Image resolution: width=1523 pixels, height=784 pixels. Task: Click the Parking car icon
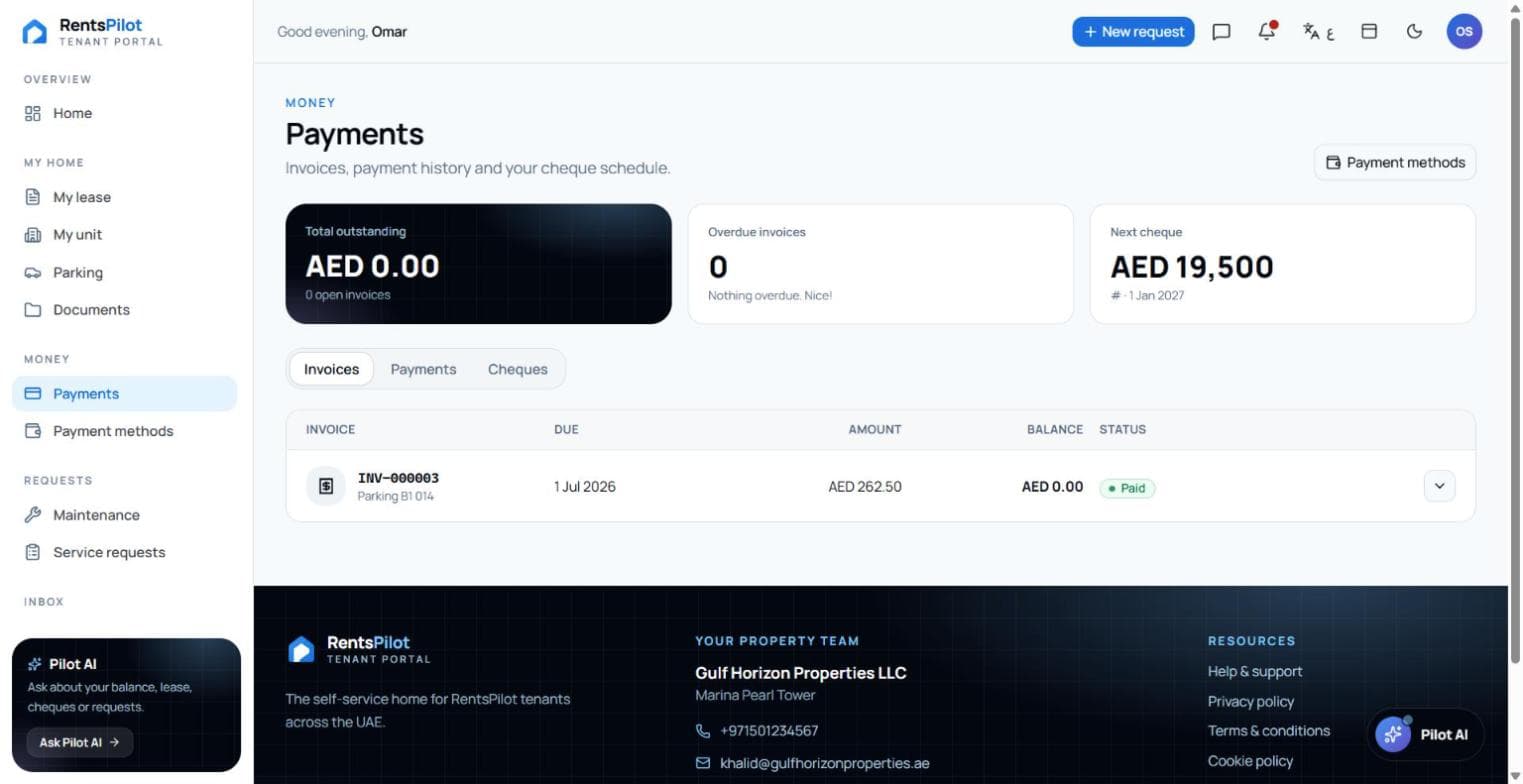pos(33,273)
